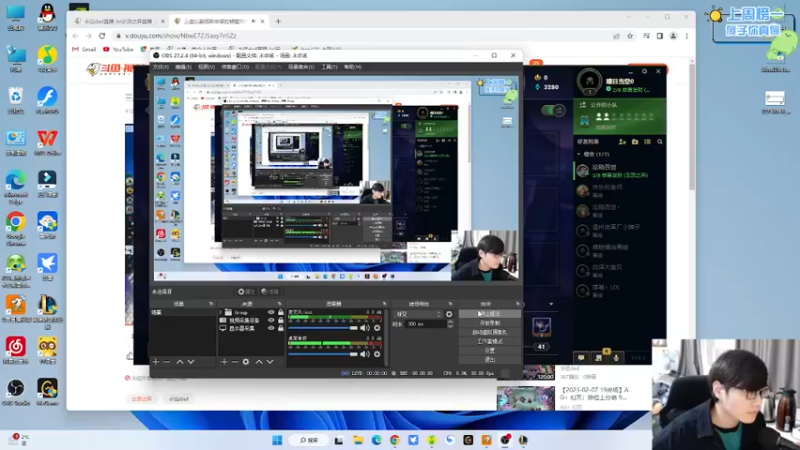Open the QQ penguin desktop icon
Screen dimensions: 800x450
(47, 17)
